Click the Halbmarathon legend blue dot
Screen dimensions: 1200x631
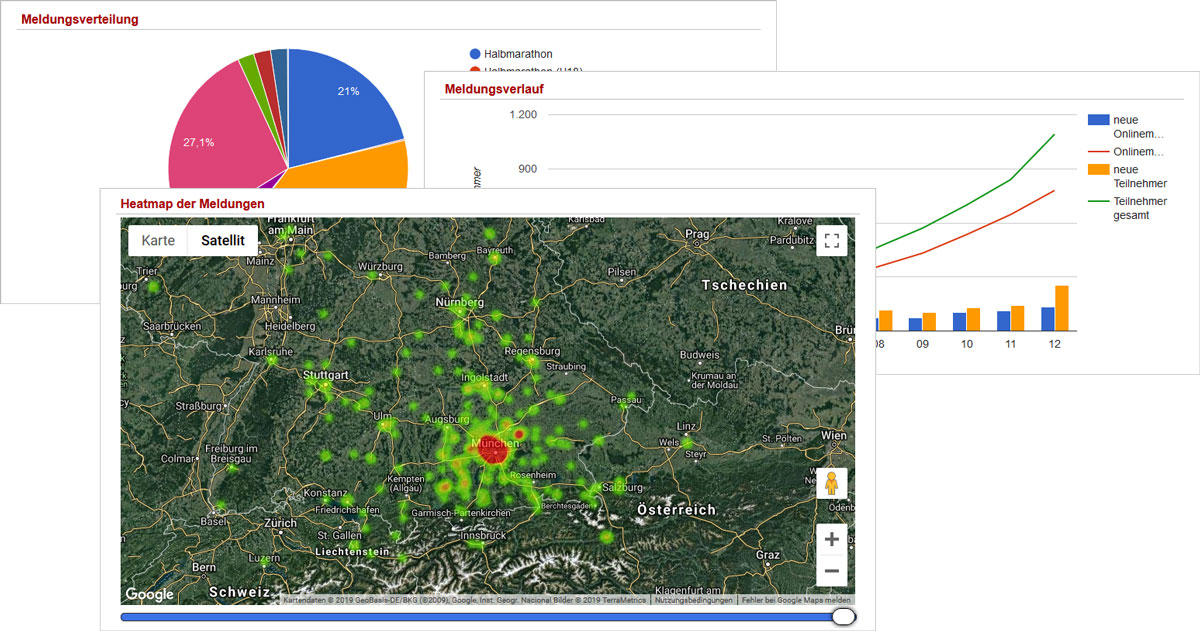click(x=475, y=54)
